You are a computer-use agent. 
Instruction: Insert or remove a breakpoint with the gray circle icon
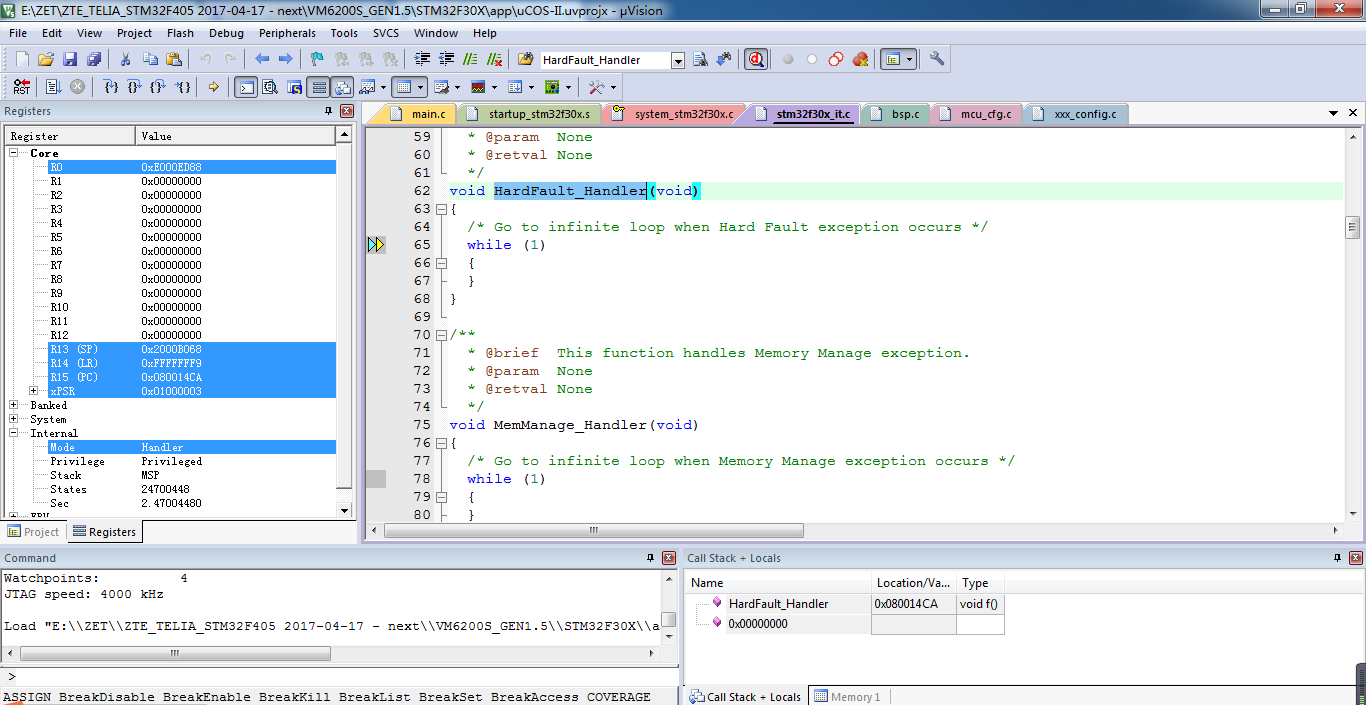(x=787, y=59)
